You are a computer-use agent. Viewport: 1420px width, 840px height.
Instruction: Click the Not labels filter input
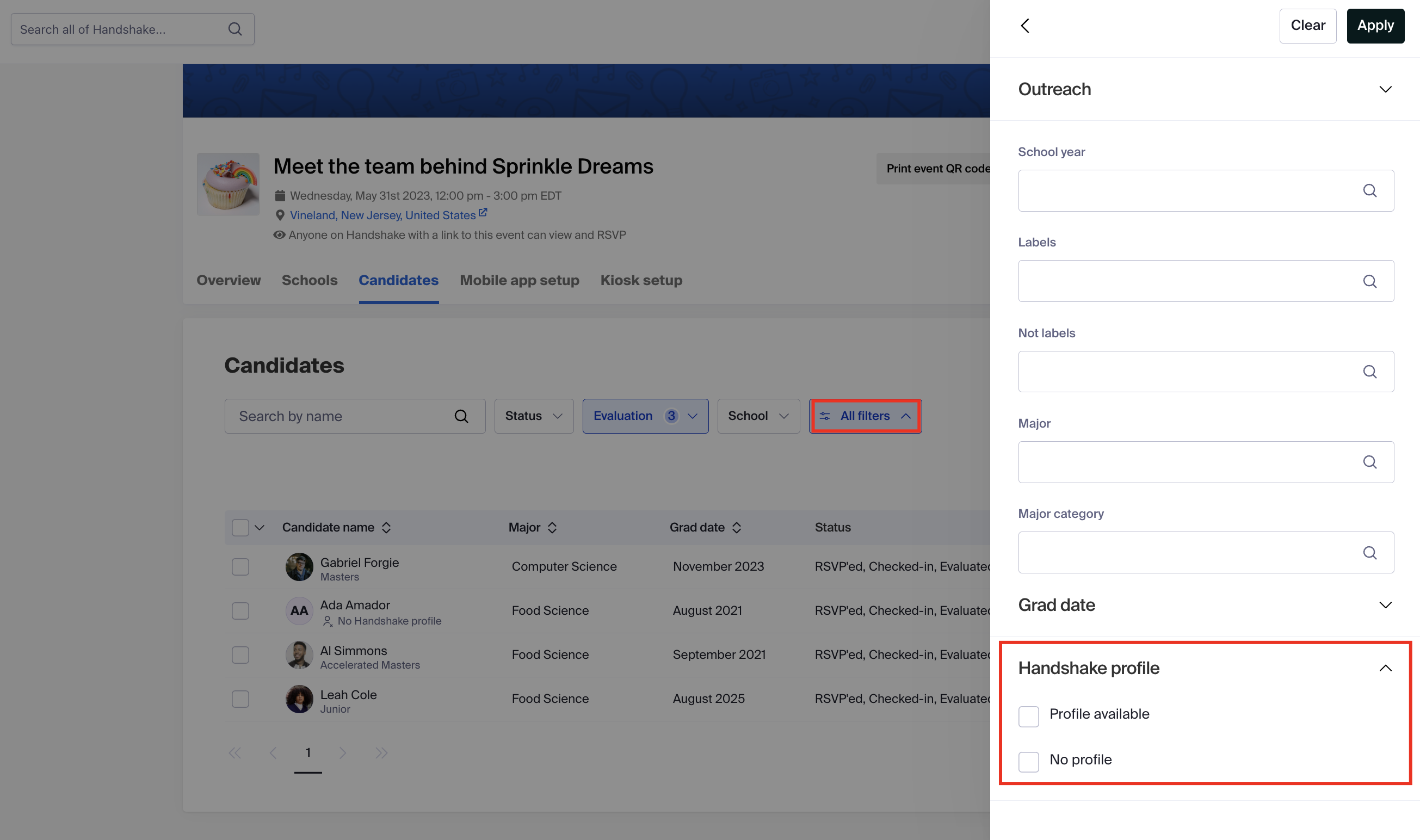1206,372
